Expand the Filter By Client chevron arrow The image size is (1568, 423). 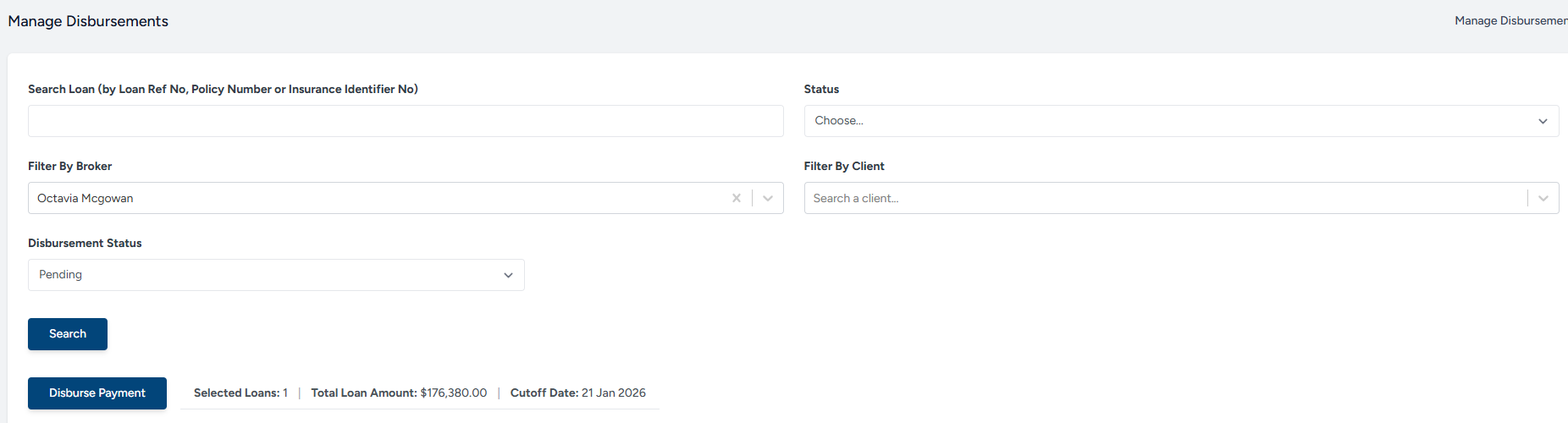coord(1543,198)
